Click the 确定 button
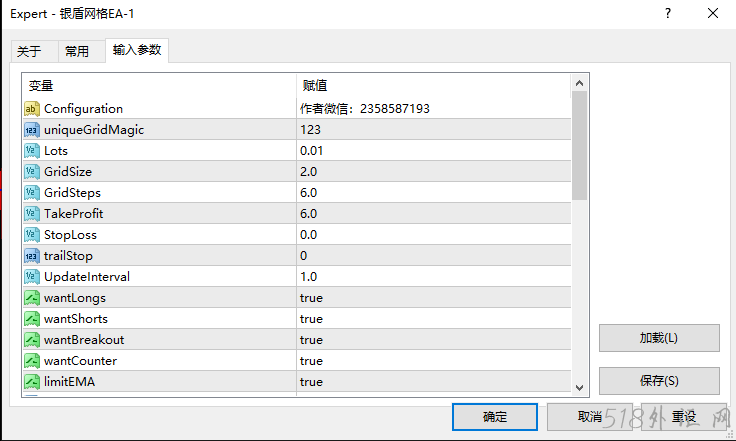 click(495, 417)
